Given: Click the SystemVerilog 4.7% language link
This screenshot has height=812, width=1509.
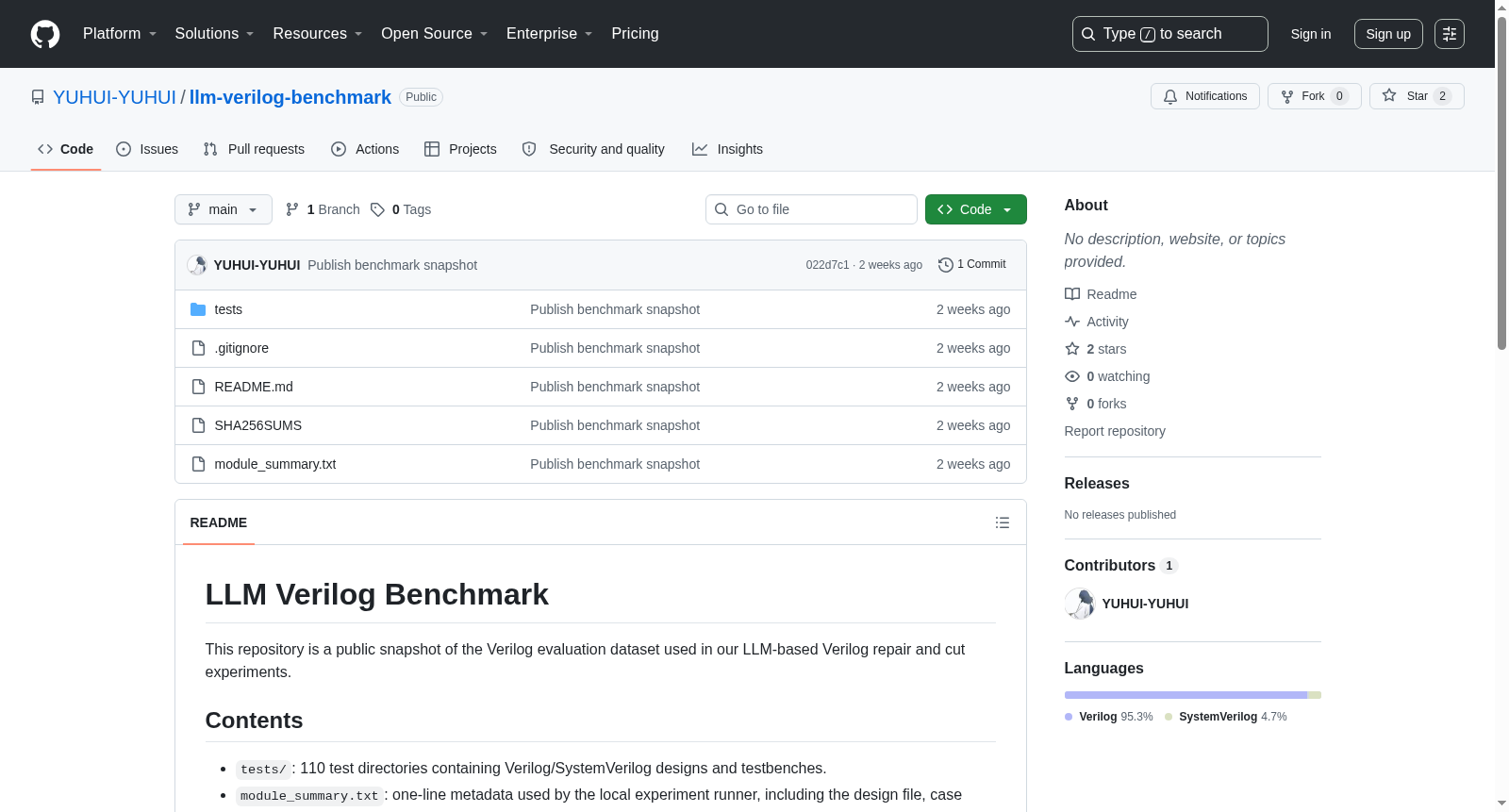Looking at the screenshot, I should pos(1226,717).
